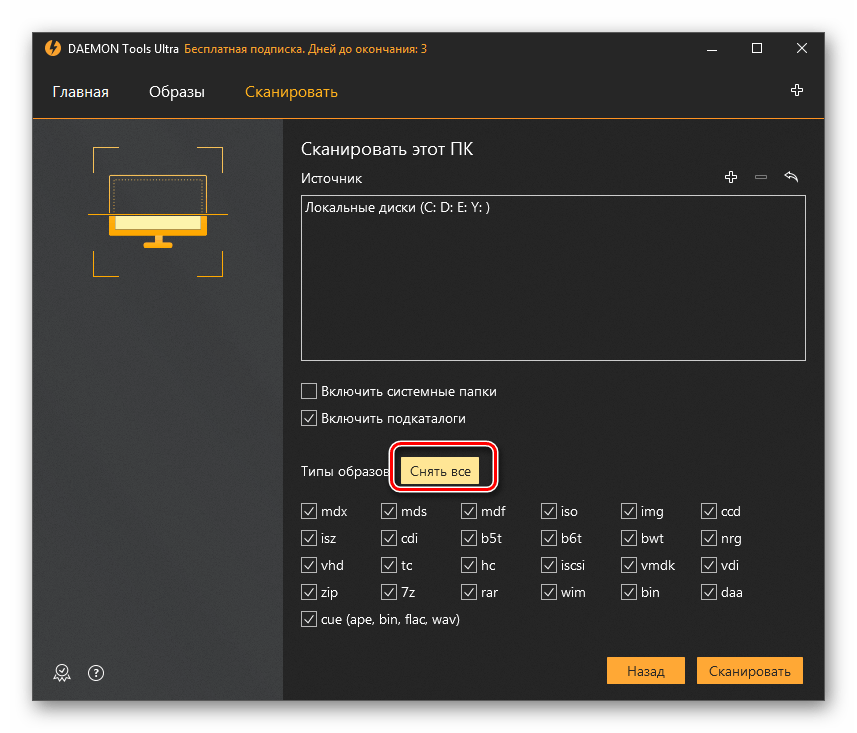857x733 pixels.
Task: Click the free subscription days-remaining notice
Action: pyautogui.click(x=305, y=49)
